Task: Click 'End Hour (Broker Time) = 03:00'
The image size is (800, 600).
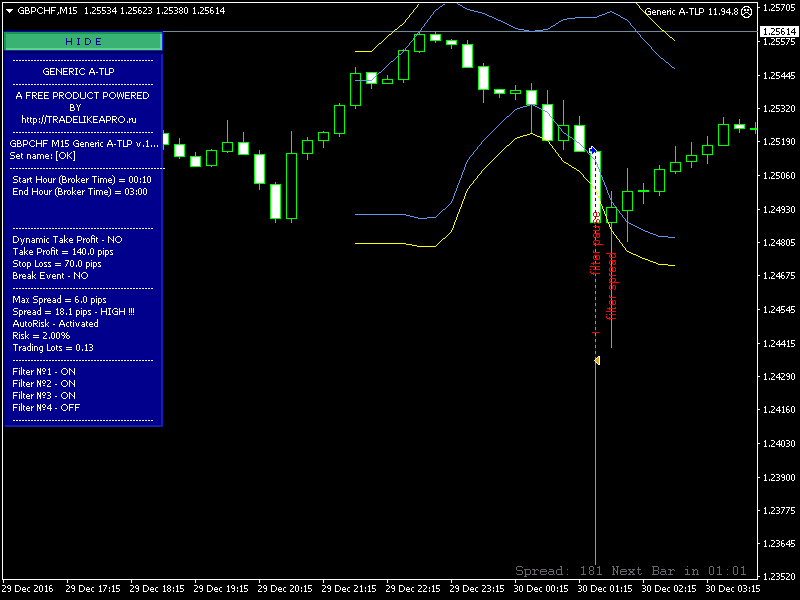Action: tap(80, 192)
